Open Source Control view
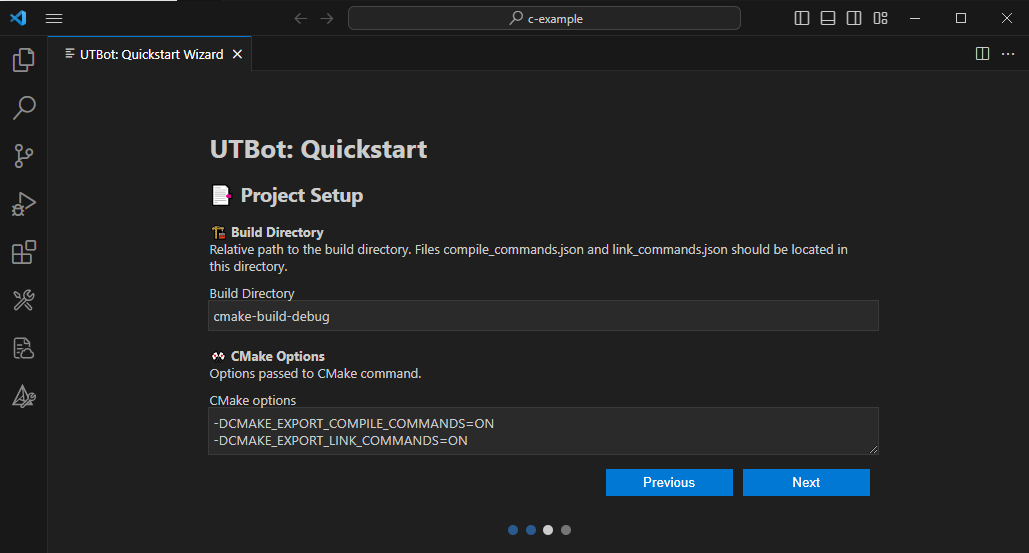The height and width of the screenshot is (553, 1029). 23,156
